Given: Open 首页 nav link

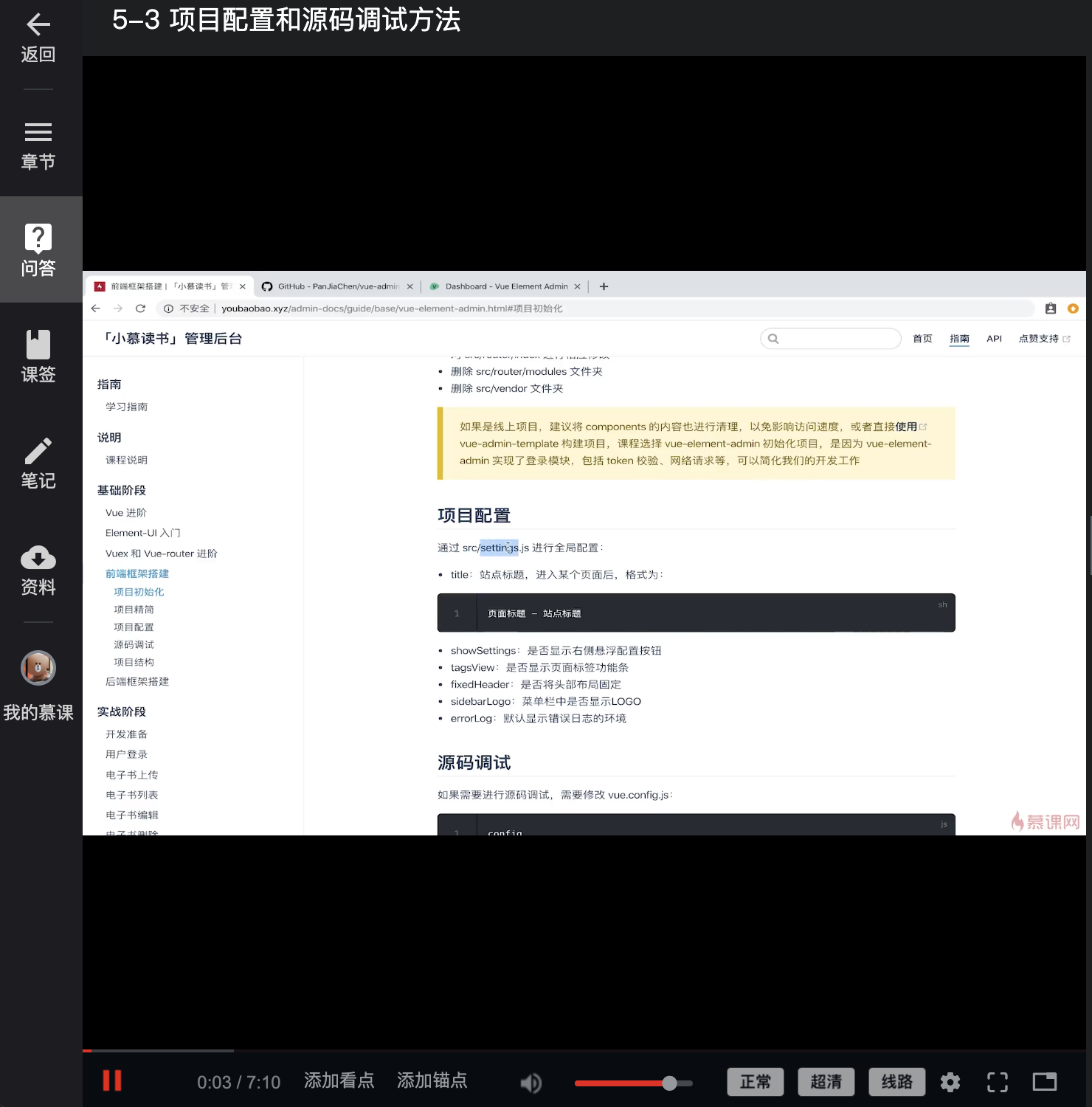Looking at the screenshot, I should coord(922,339).
